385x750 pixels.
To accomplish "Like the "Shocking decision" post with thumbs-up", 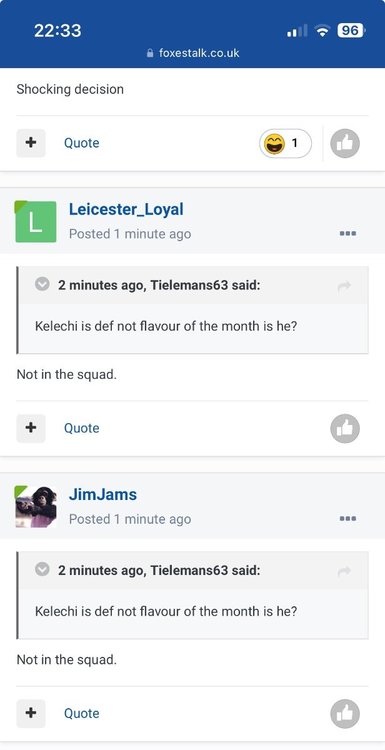I will click(345, 143).
